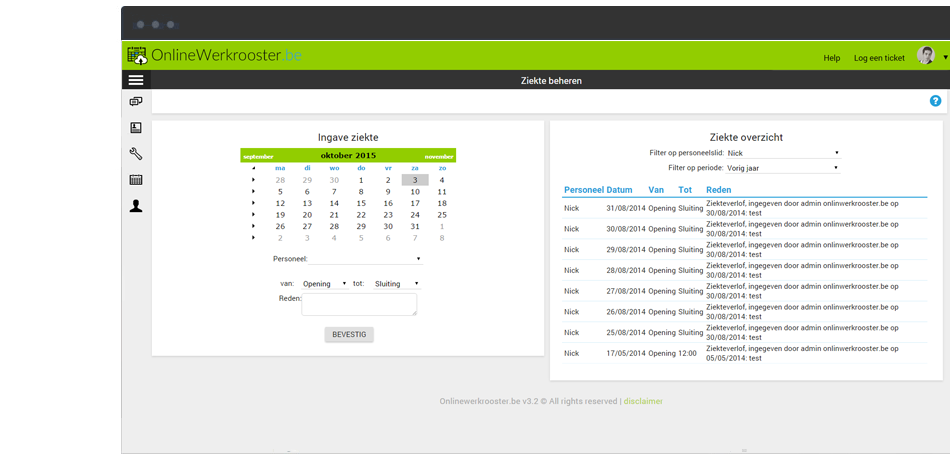Open 'Log een ticket' menu item
The image size is (950, 454).
tap(878, 58)
